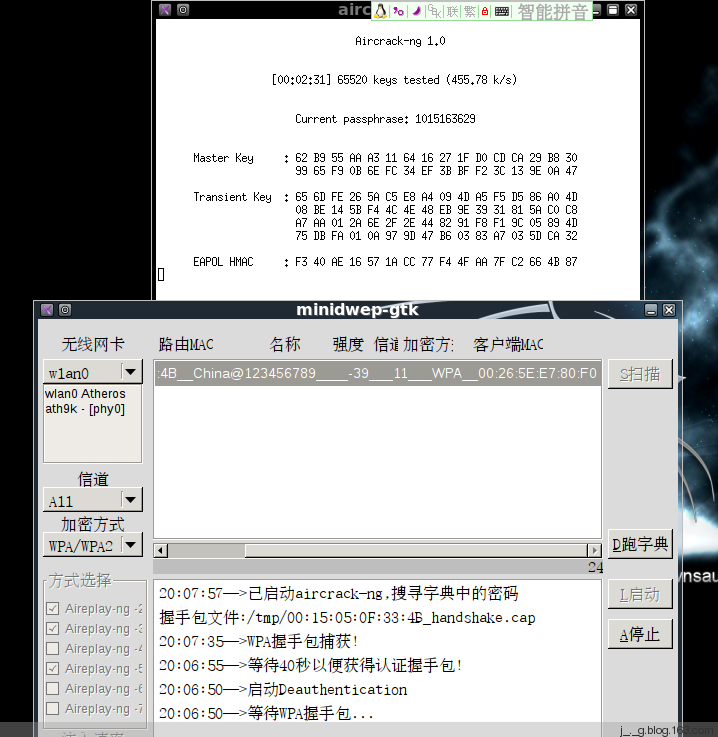Toggle the GBK charset icon in the IME bar
The height and width of the screenshot is (737, 718).
tap(435, 11)
